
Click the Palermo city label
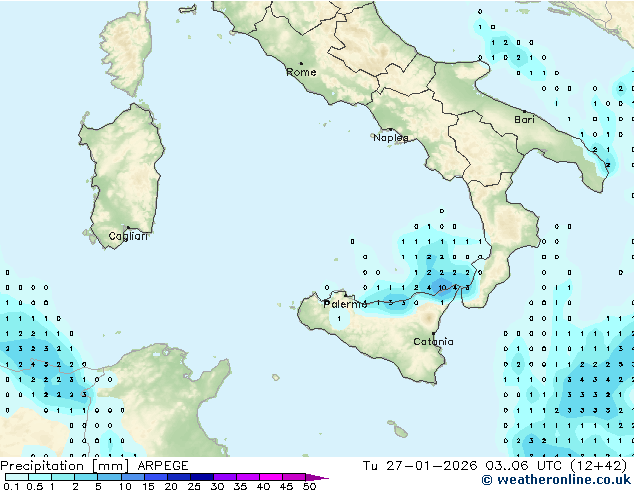(345, 304)
